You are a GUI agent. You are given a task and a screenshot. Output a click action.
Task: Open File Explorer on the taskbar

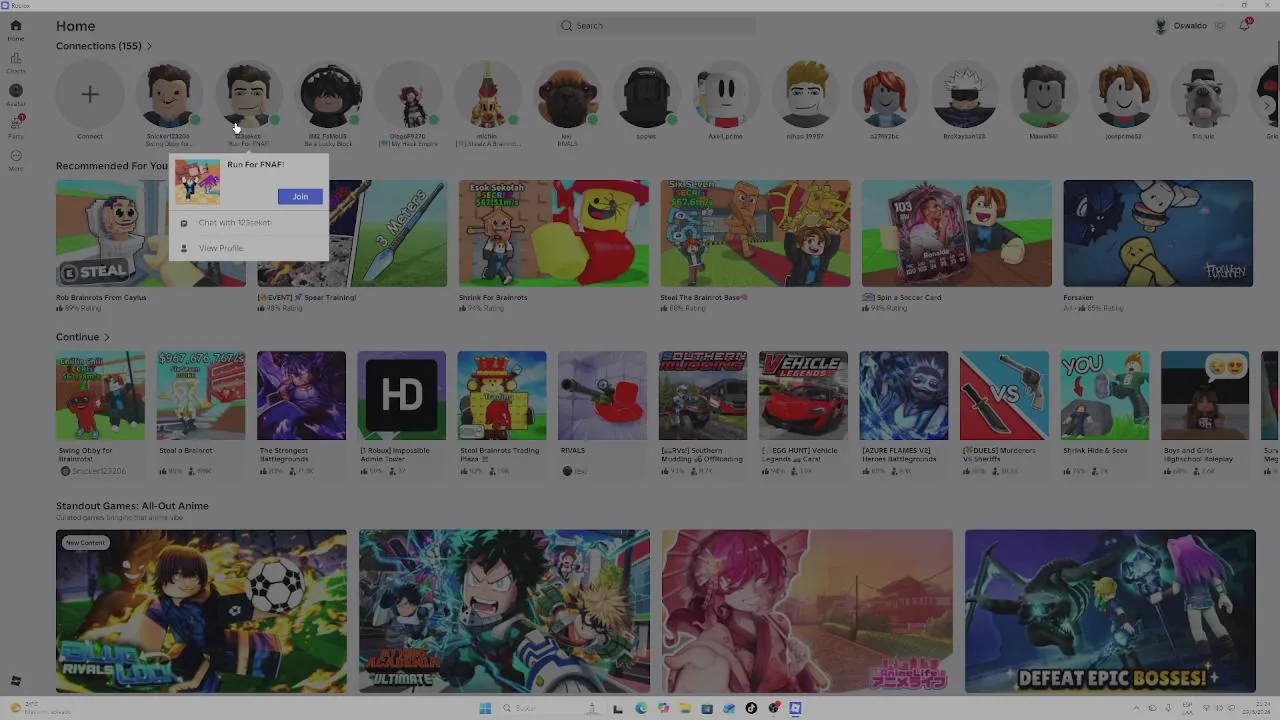click(x=685, y=708)
